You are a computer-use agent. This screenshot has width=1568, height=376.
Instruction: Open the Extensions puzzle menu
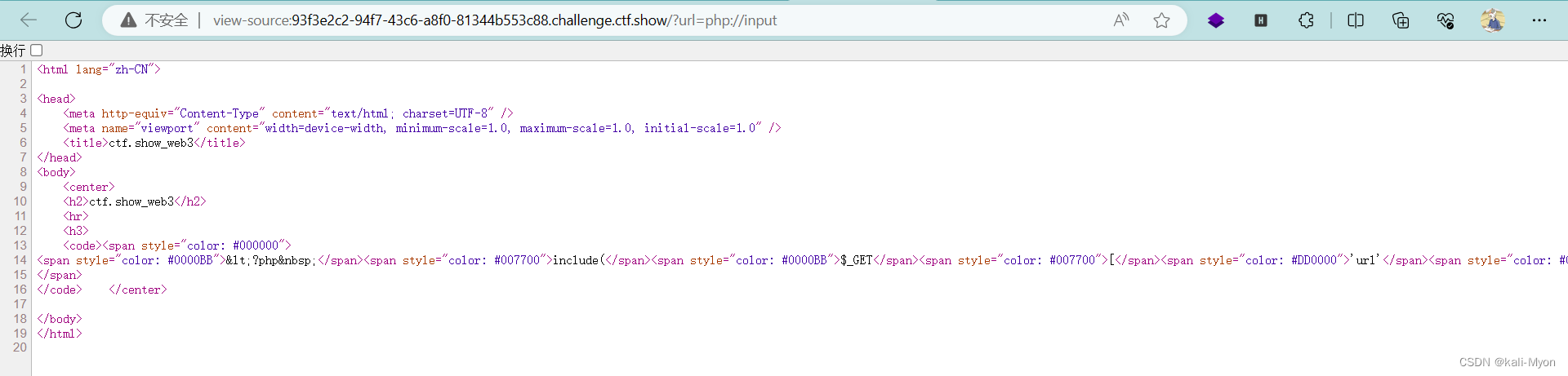[x=1306, y=20]
